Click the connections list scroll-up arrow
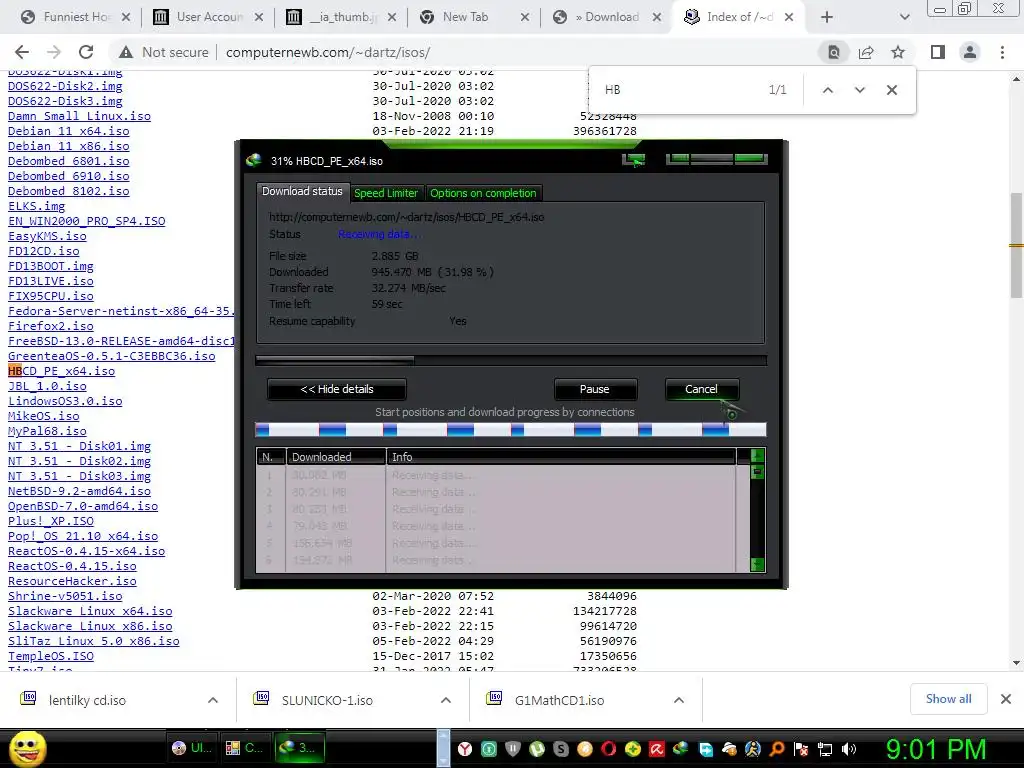 [x=758, y=455]
